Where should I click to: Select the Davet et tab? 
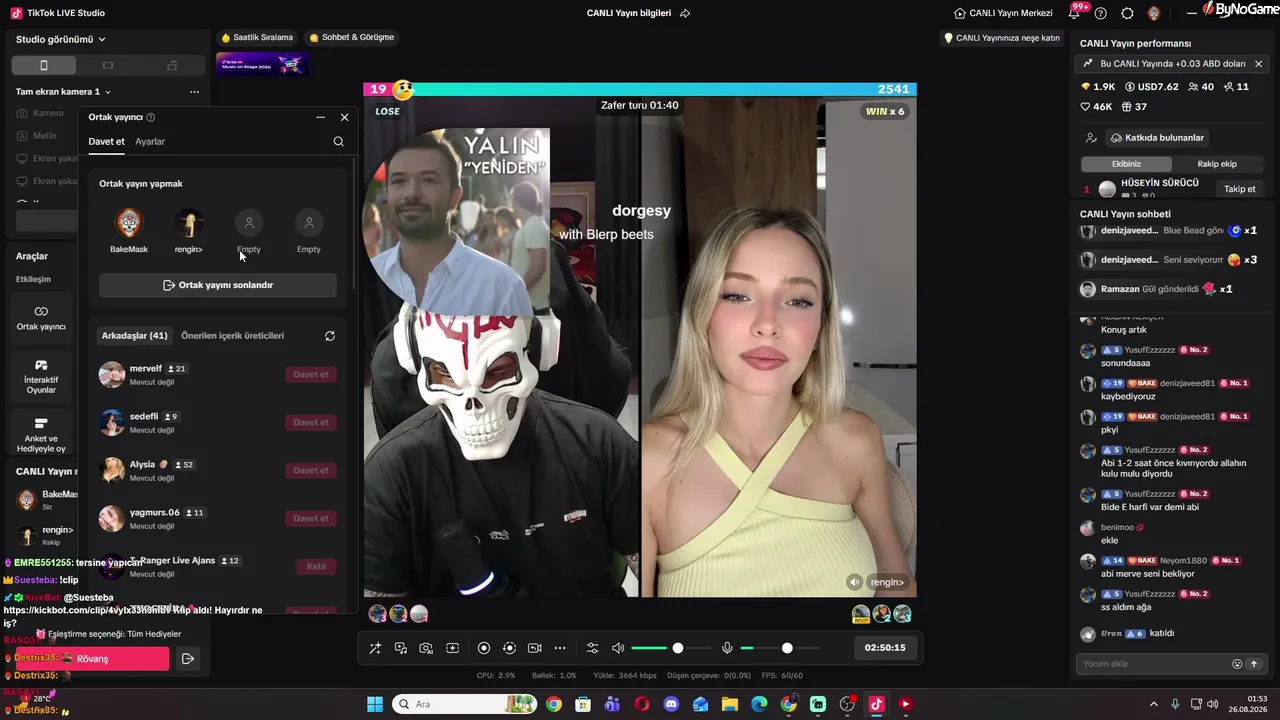click(106, 141)
